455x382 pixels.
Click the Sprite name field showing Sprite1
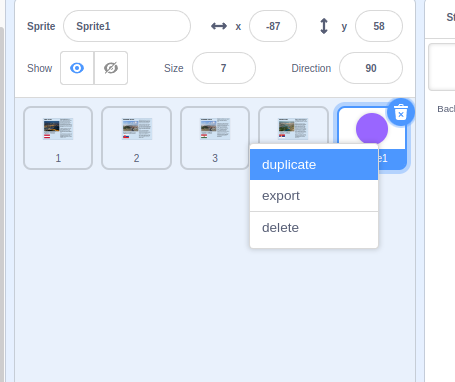click(127, 26)
